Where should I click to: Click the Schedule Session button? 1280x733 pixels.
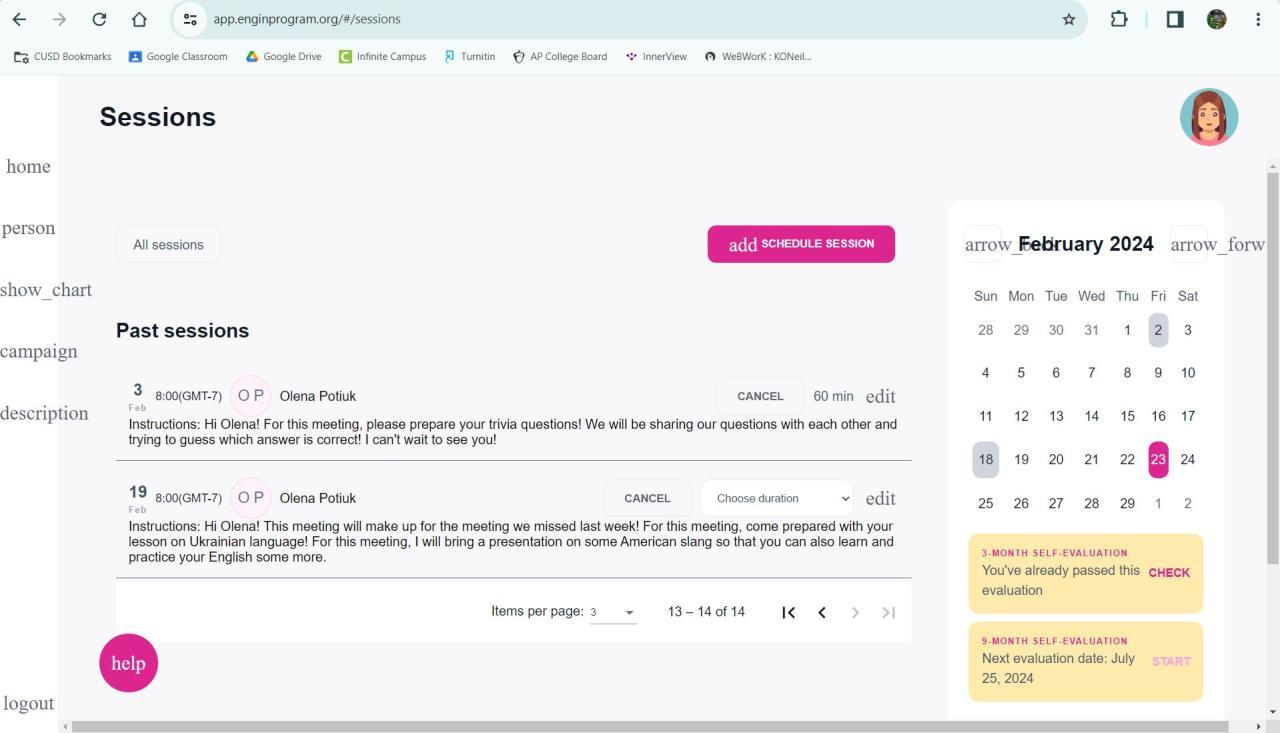801,244
